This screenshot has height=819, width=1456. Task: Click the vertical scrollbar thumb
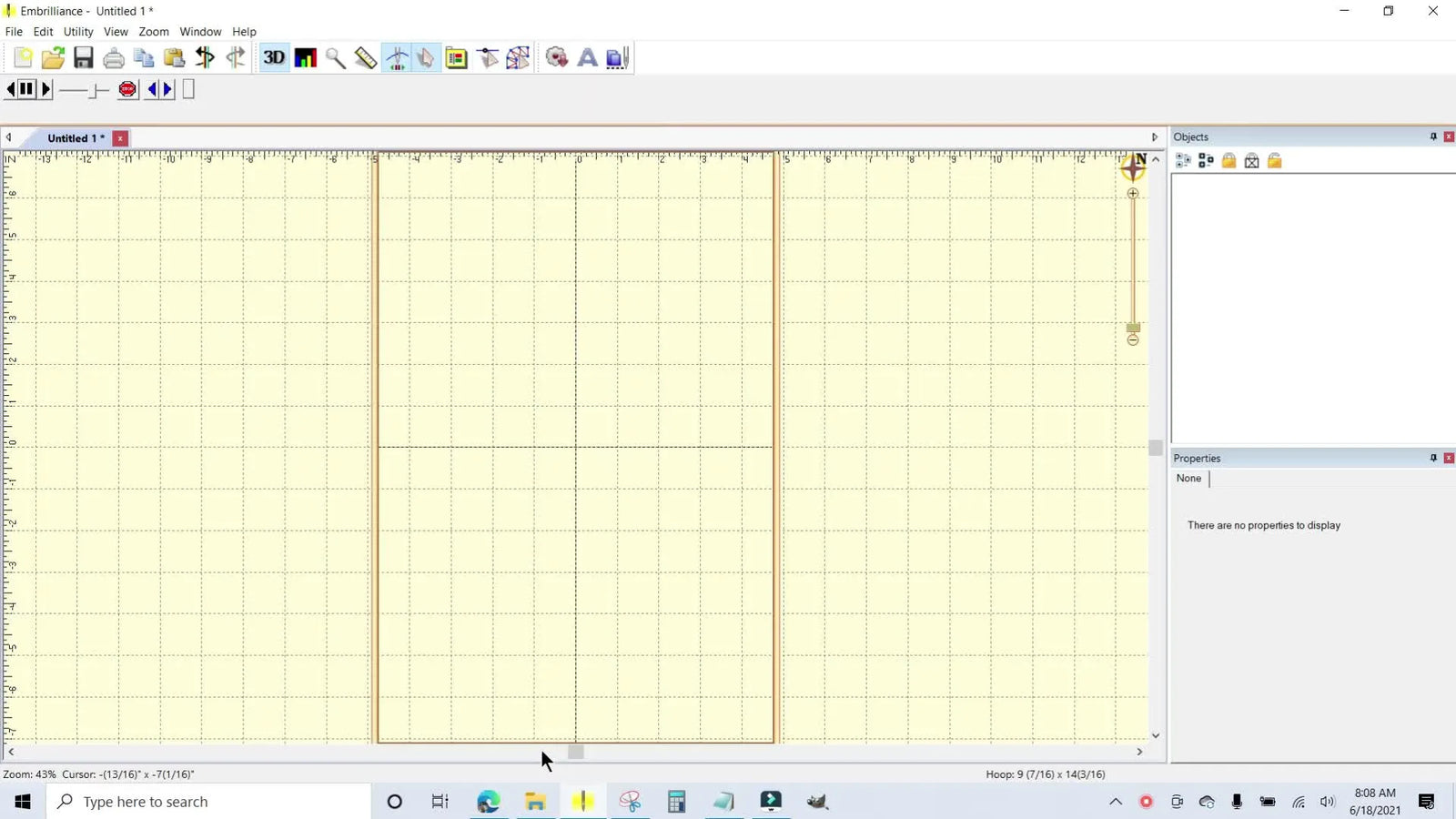1156,448
